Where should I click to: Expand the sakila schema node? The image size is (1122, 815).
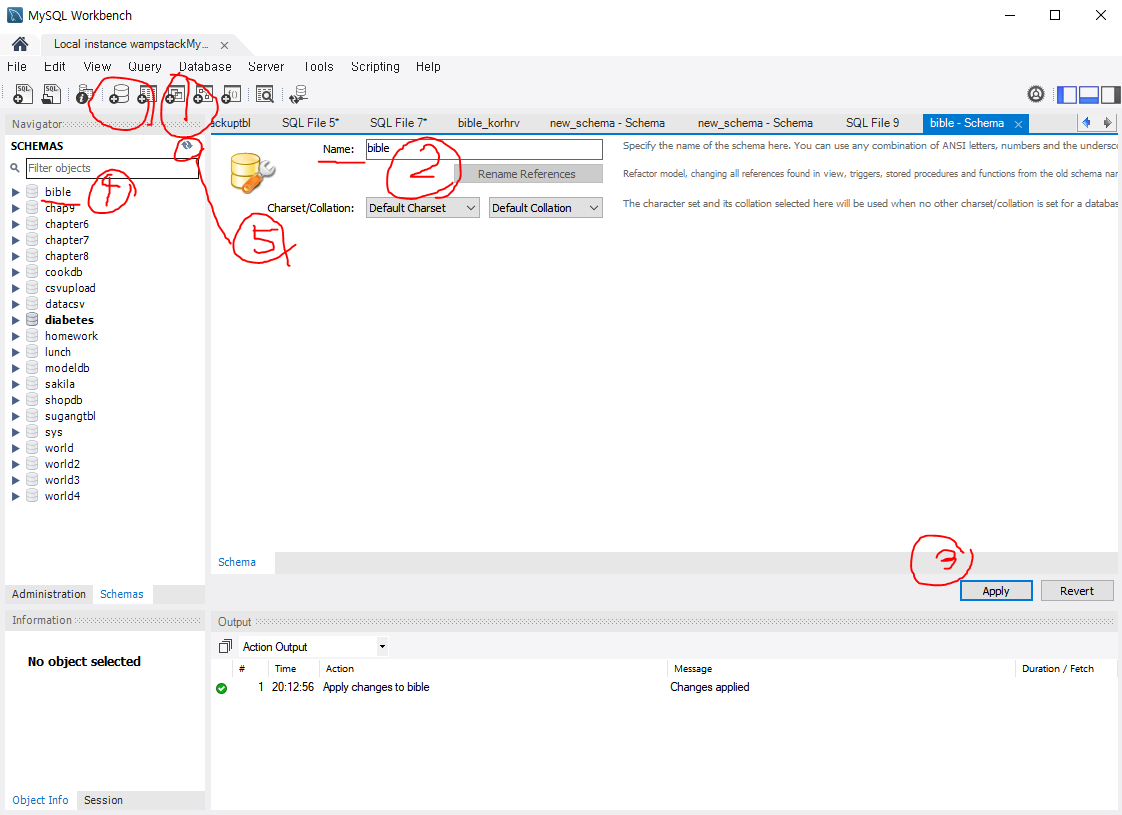(x=15, y=384)
